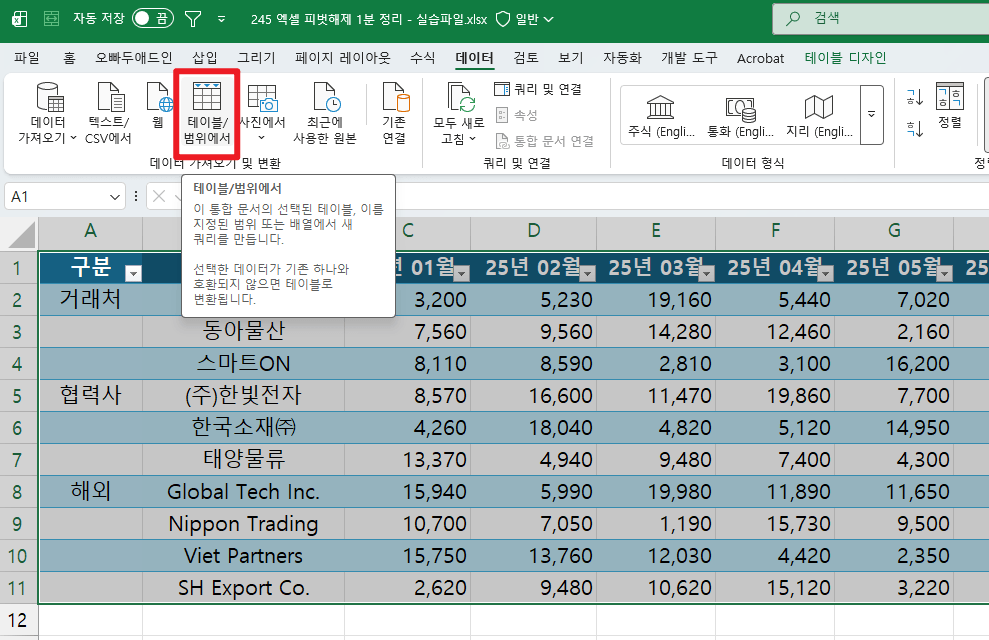Click the Properties (속성) button

[x=517, y=115]
